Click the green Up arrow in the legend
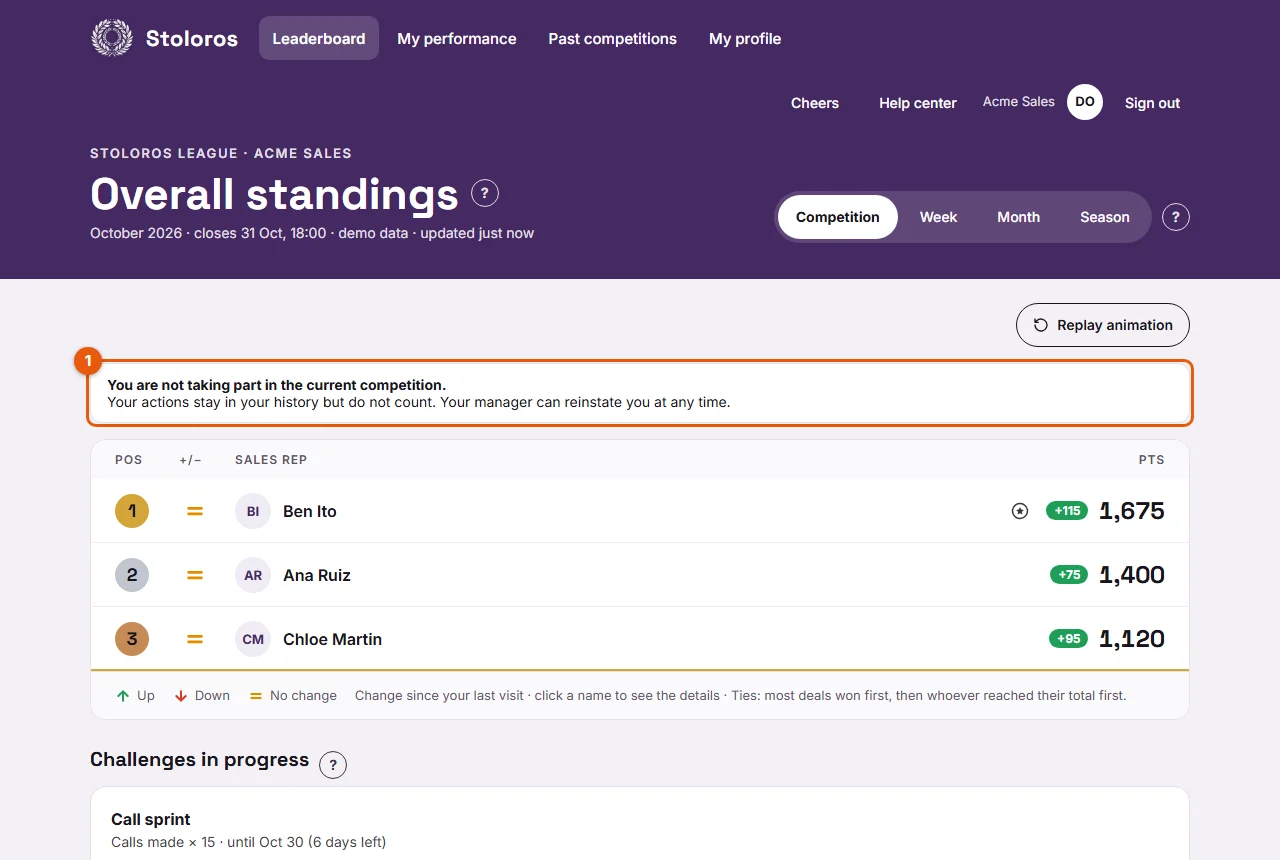The image size is (1280, 860). 123,695
